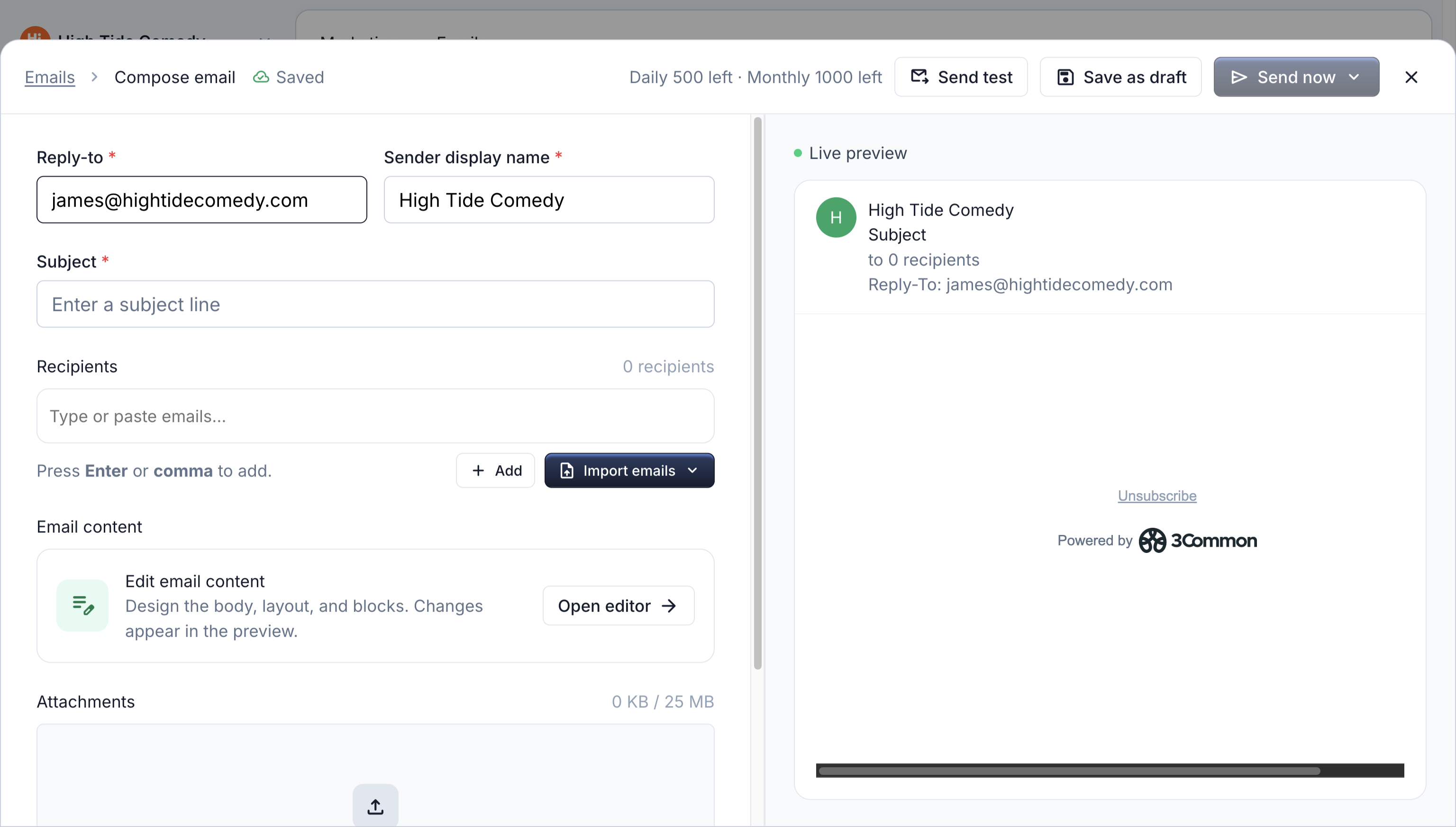
Task: Click the arrow icon on Open editor
Action: coord(669,606)
